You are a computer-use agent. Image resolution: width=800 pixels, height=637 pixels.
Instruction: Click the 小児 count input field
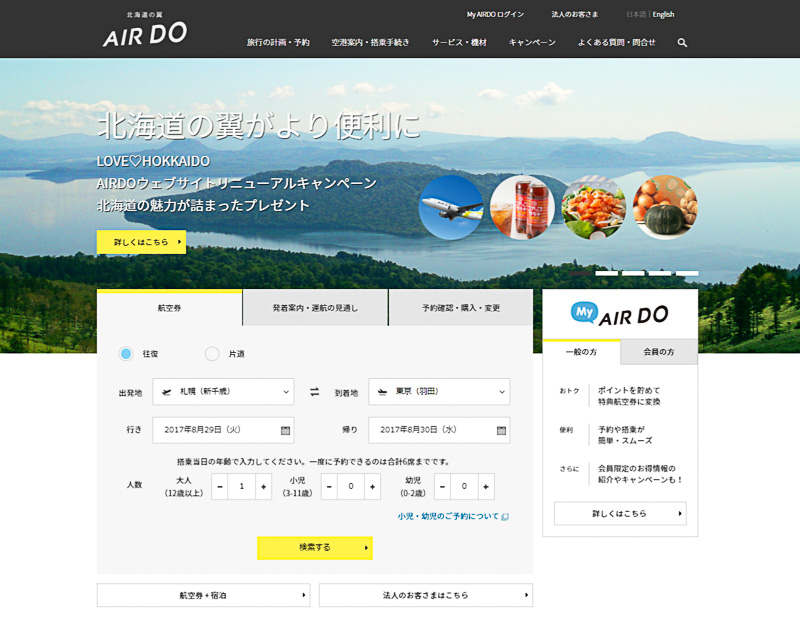tap(351, 487)
